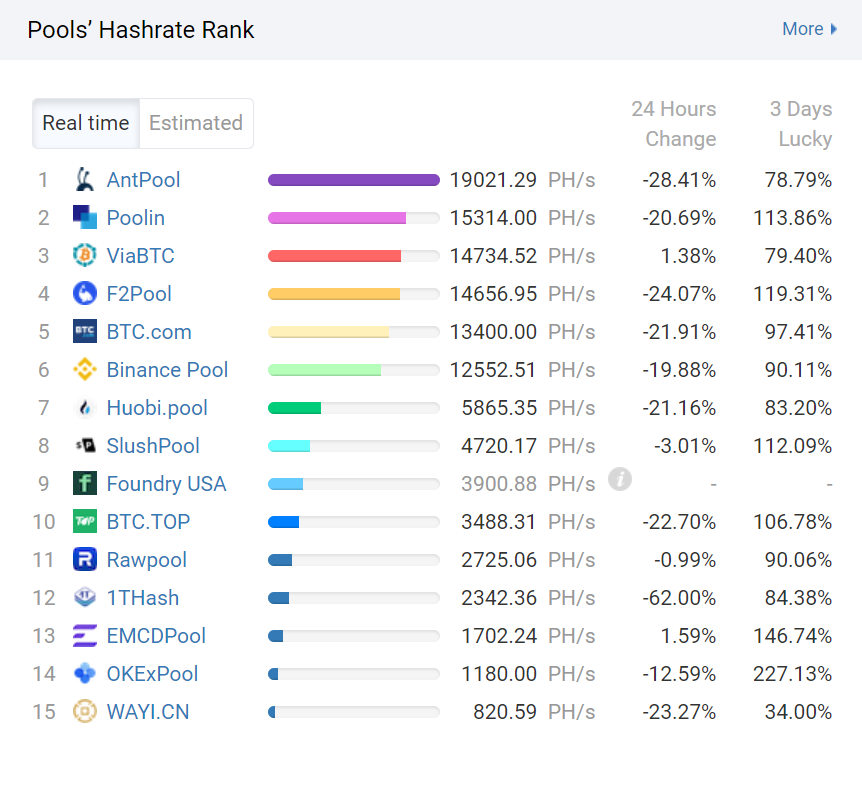Open the EMCDPool link
The height and width of the screenshot is (786, 862).
[x=156, y=635]
